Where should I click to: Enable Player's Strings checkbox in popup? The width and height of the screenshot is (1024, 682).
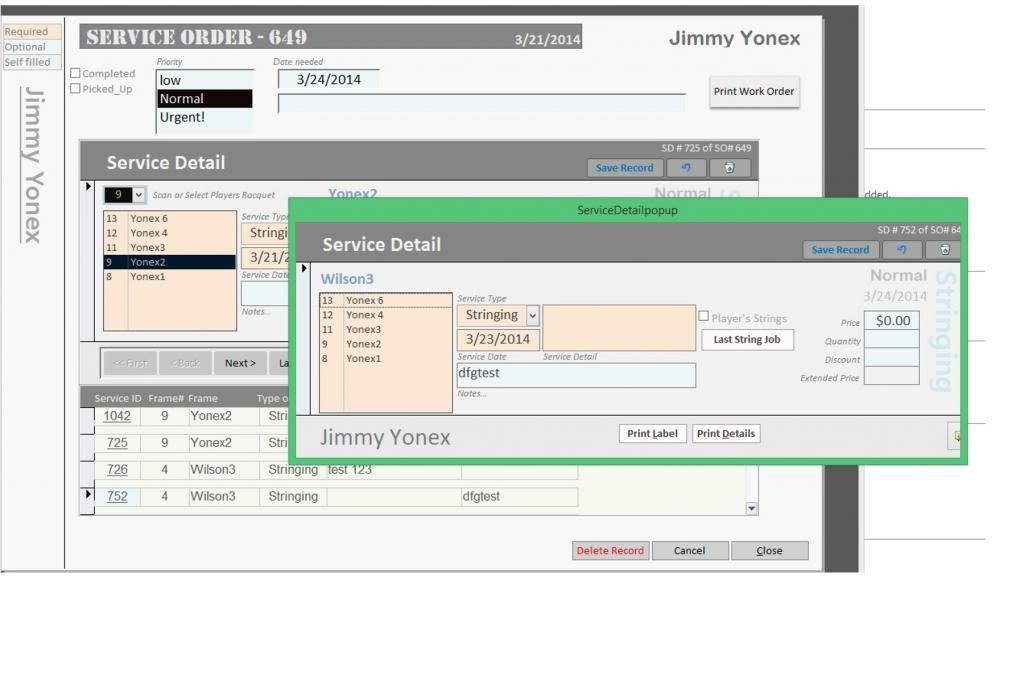tap(703, 317)
